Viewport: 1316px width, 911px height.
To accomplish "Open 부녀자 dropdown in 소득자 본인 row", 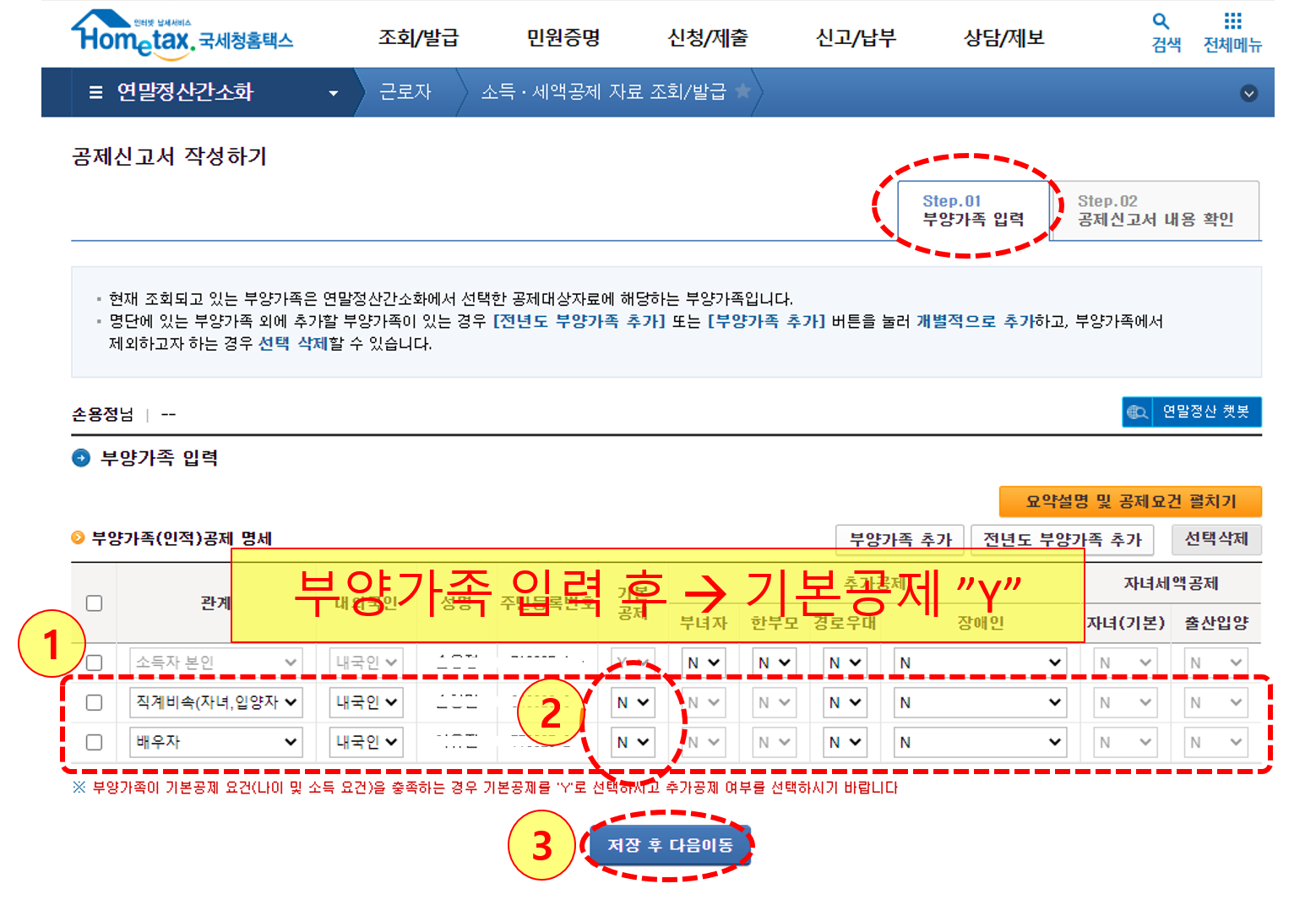I will (704, 663).
